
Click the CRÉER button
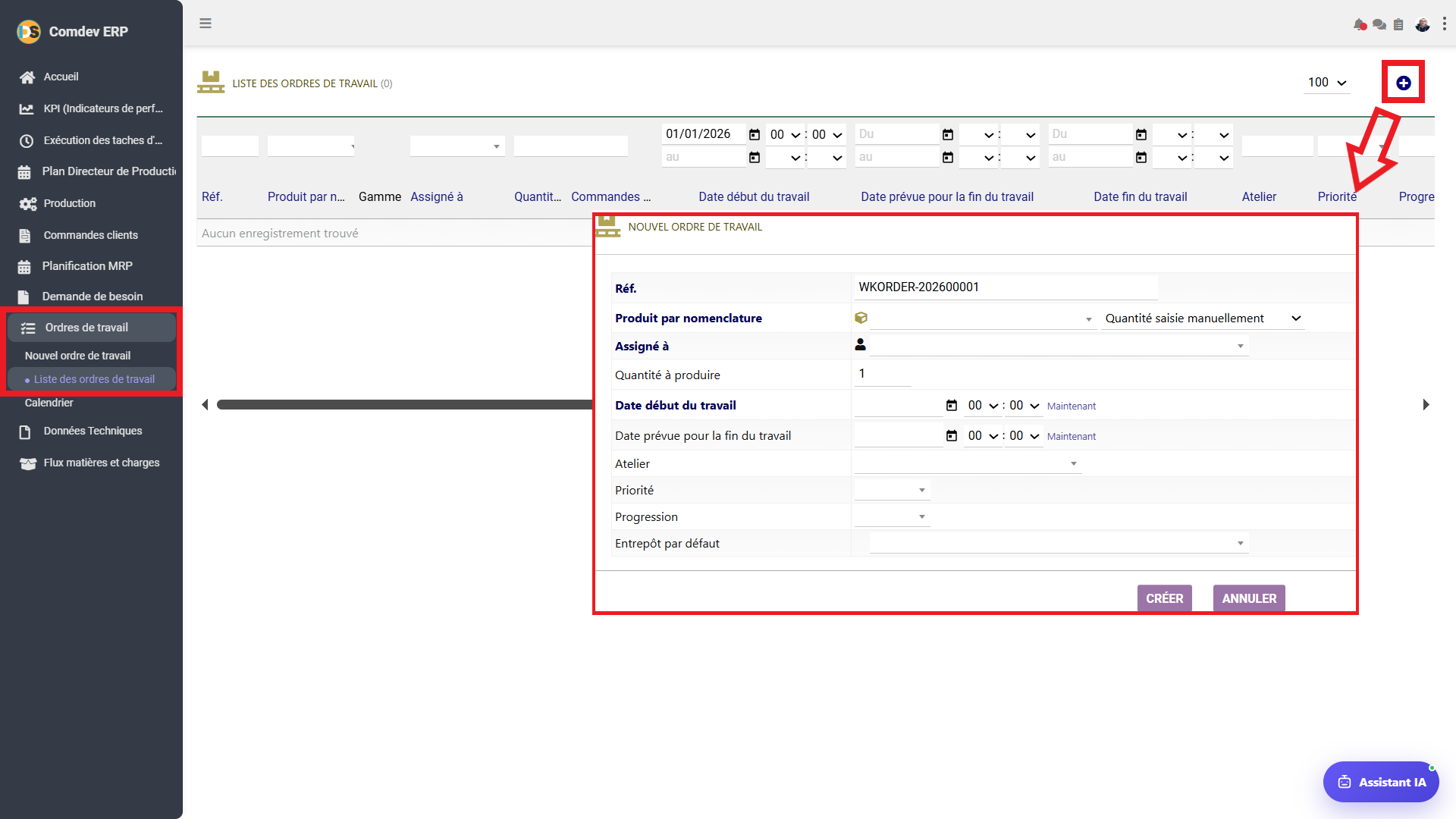tap(1164, 598)
